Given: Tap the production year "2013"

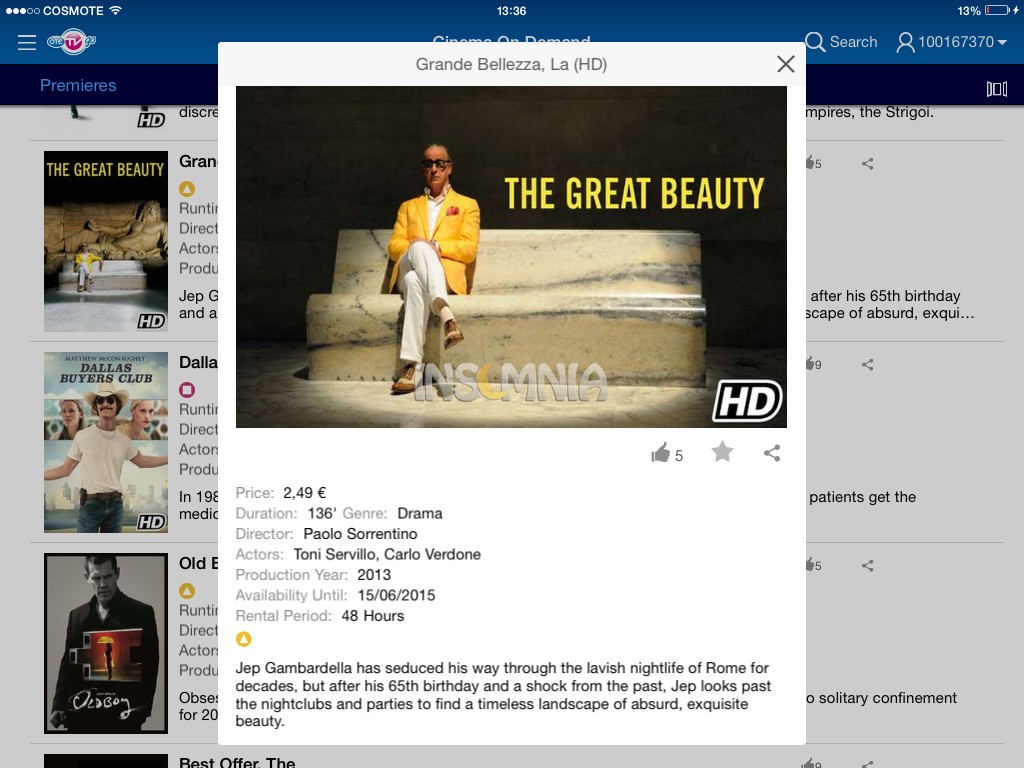Looking at the screenshot, I should 374,575.
